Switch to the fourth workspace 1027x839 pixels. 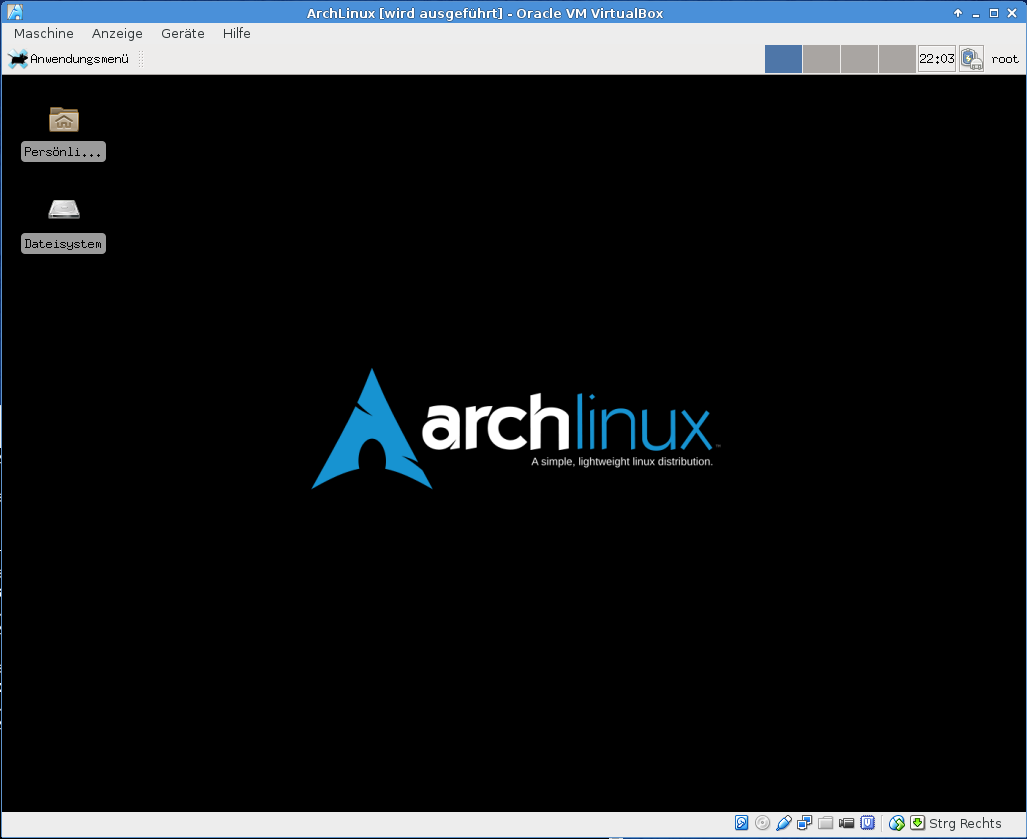point(897,59)
